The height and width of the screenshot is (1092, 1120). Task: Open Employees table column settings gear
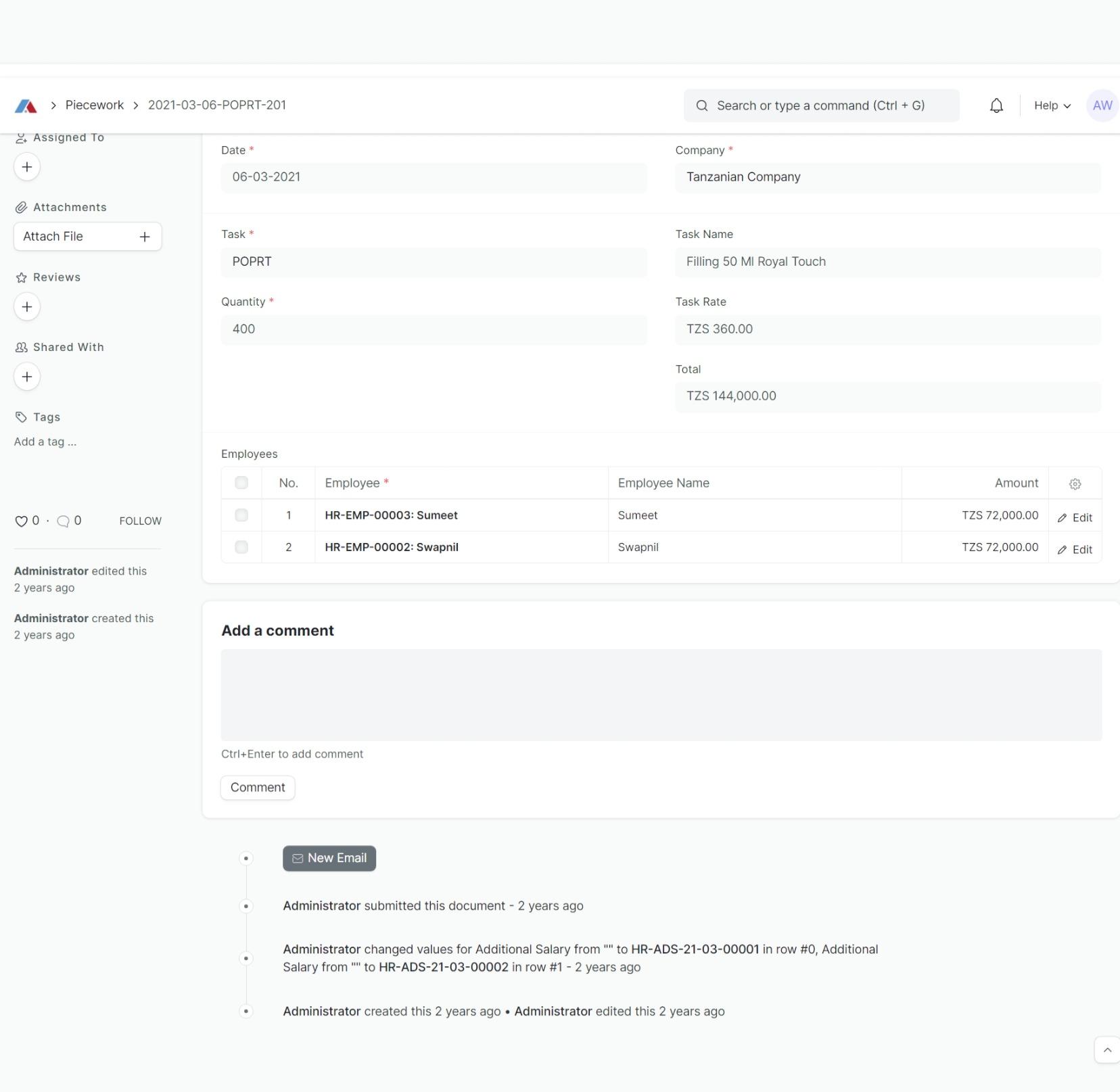pyautogui.click(x=1074, y=483)
